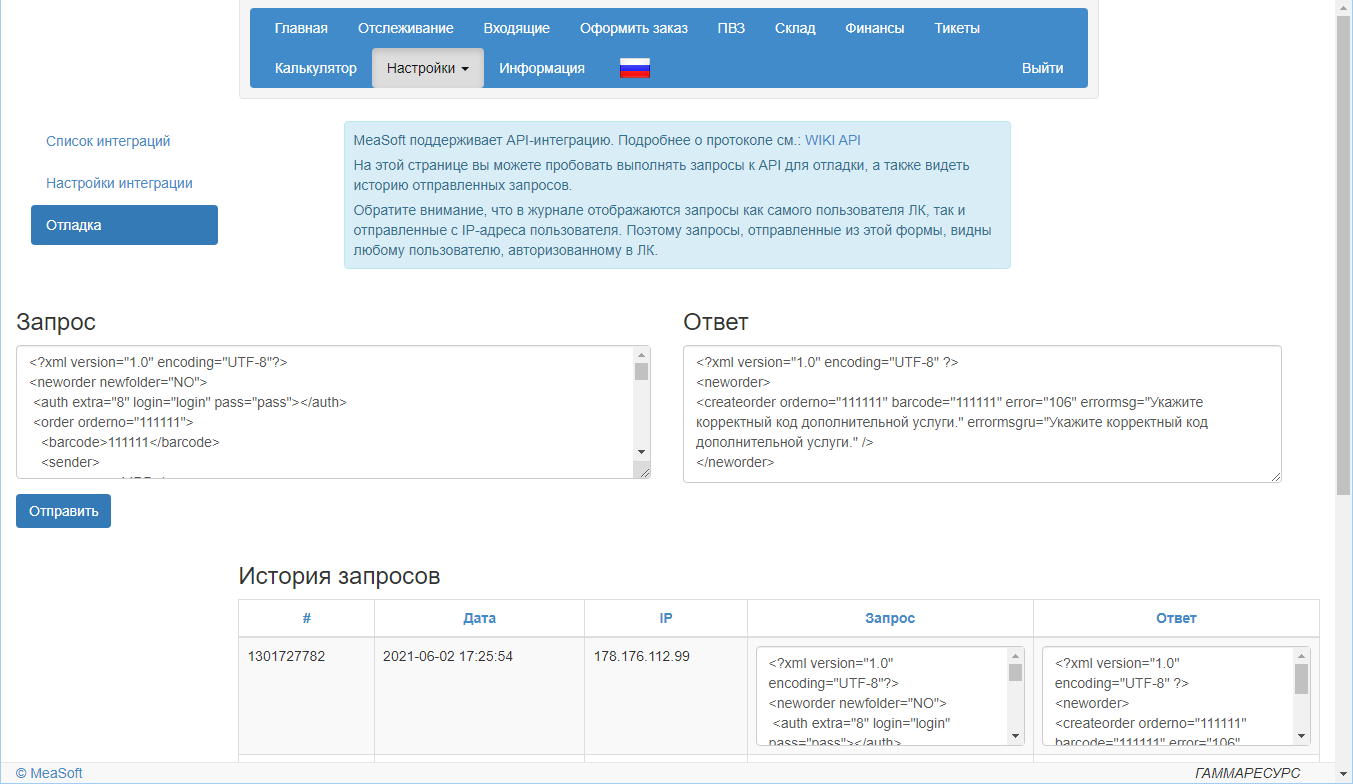This screenshot has height=784, width=1353.
Task: Navigate to Склад
Action: coord(795,28)
